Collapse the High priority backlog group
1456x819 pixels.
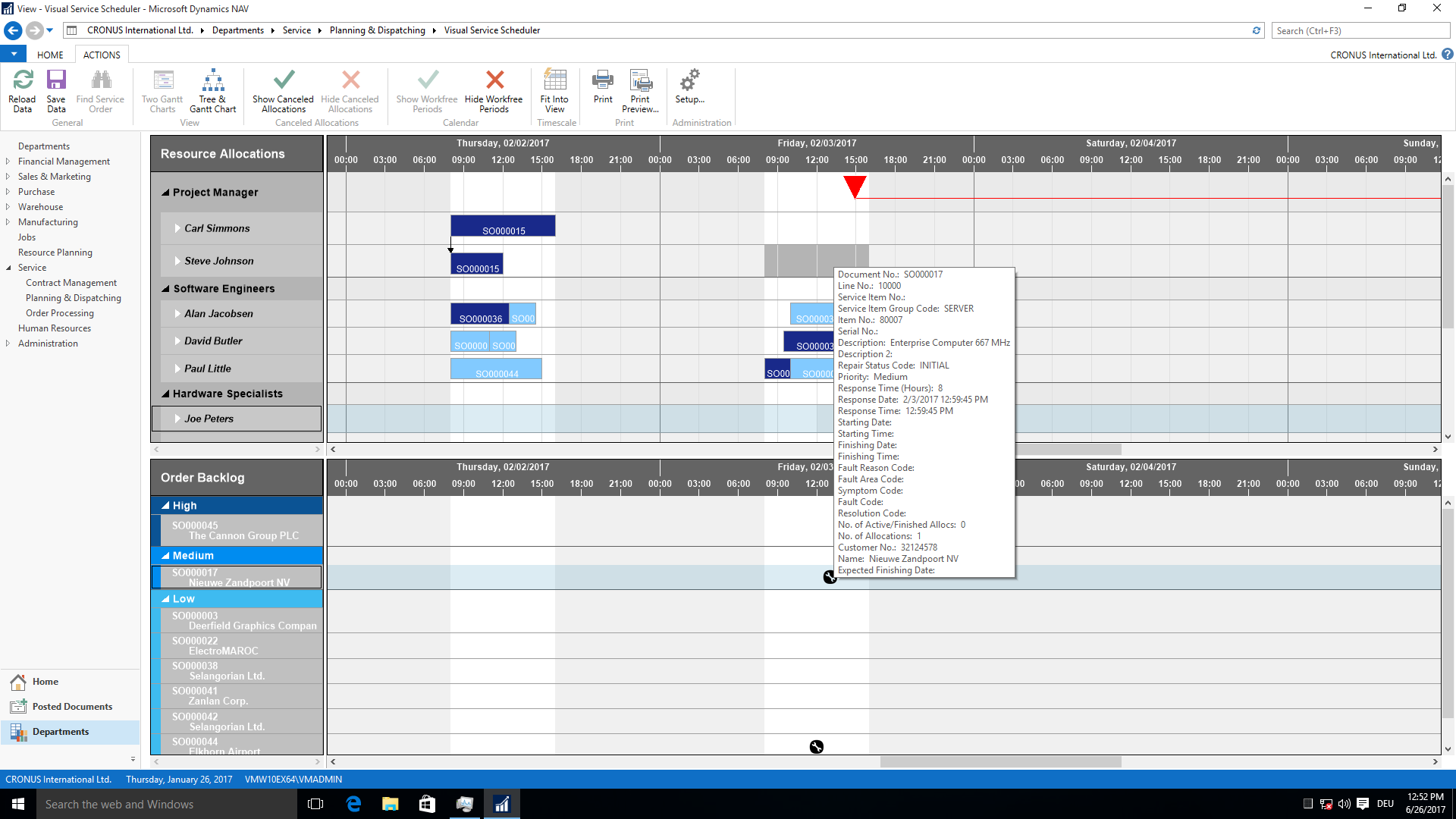click(165, 506)
